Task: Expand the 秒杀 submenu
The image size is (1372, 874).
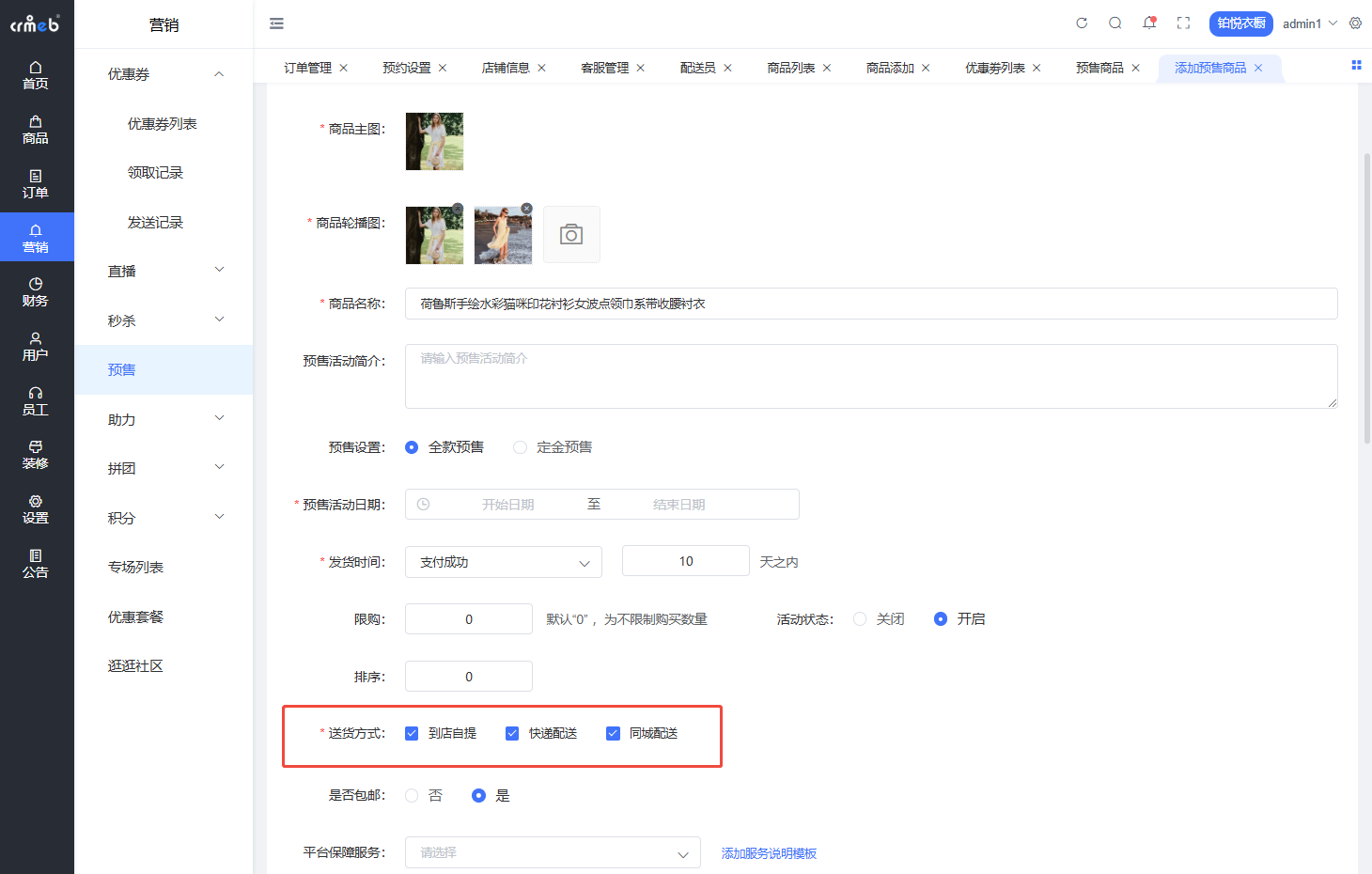Action: click(x=219, y=320)
